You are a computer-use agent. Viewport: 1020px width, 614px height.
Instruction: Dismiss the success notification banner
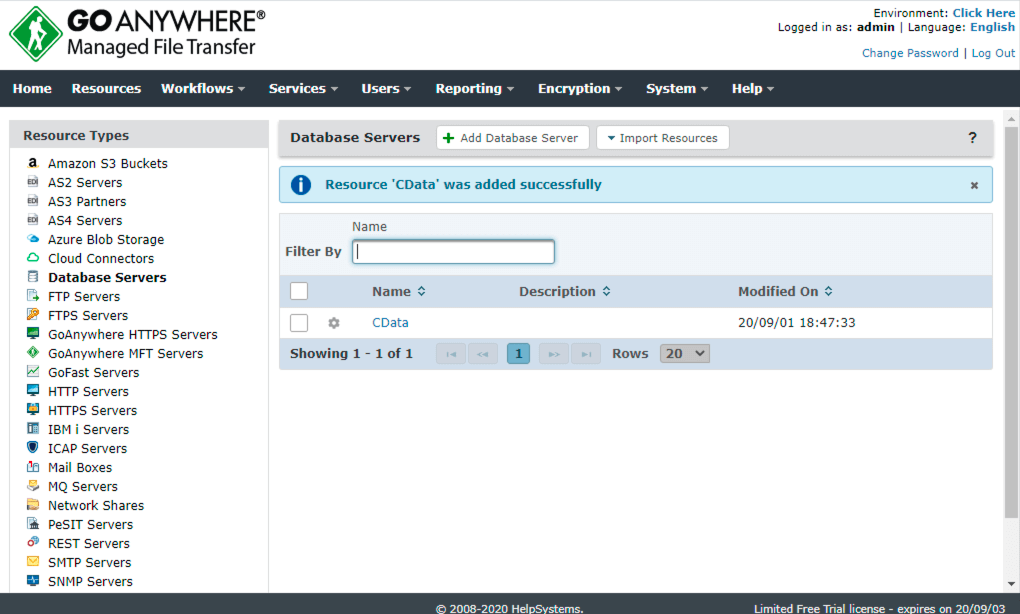[974, 185]
